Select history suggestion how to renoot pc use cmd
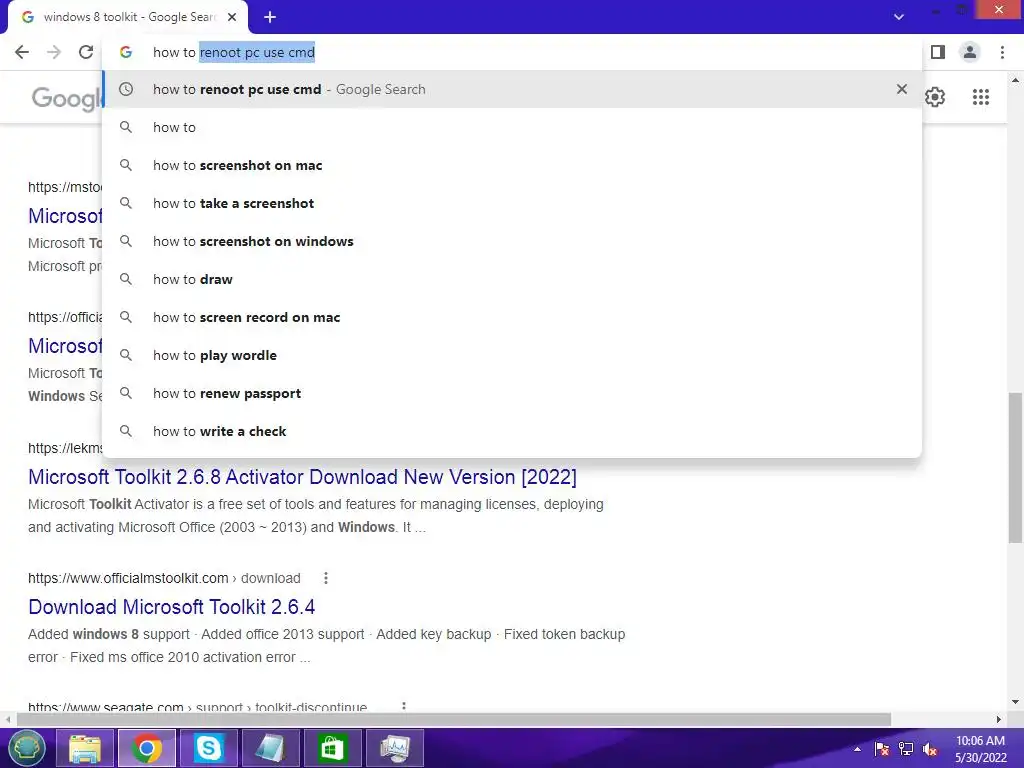Screen dimensions: 1024x768 [513, 89]
